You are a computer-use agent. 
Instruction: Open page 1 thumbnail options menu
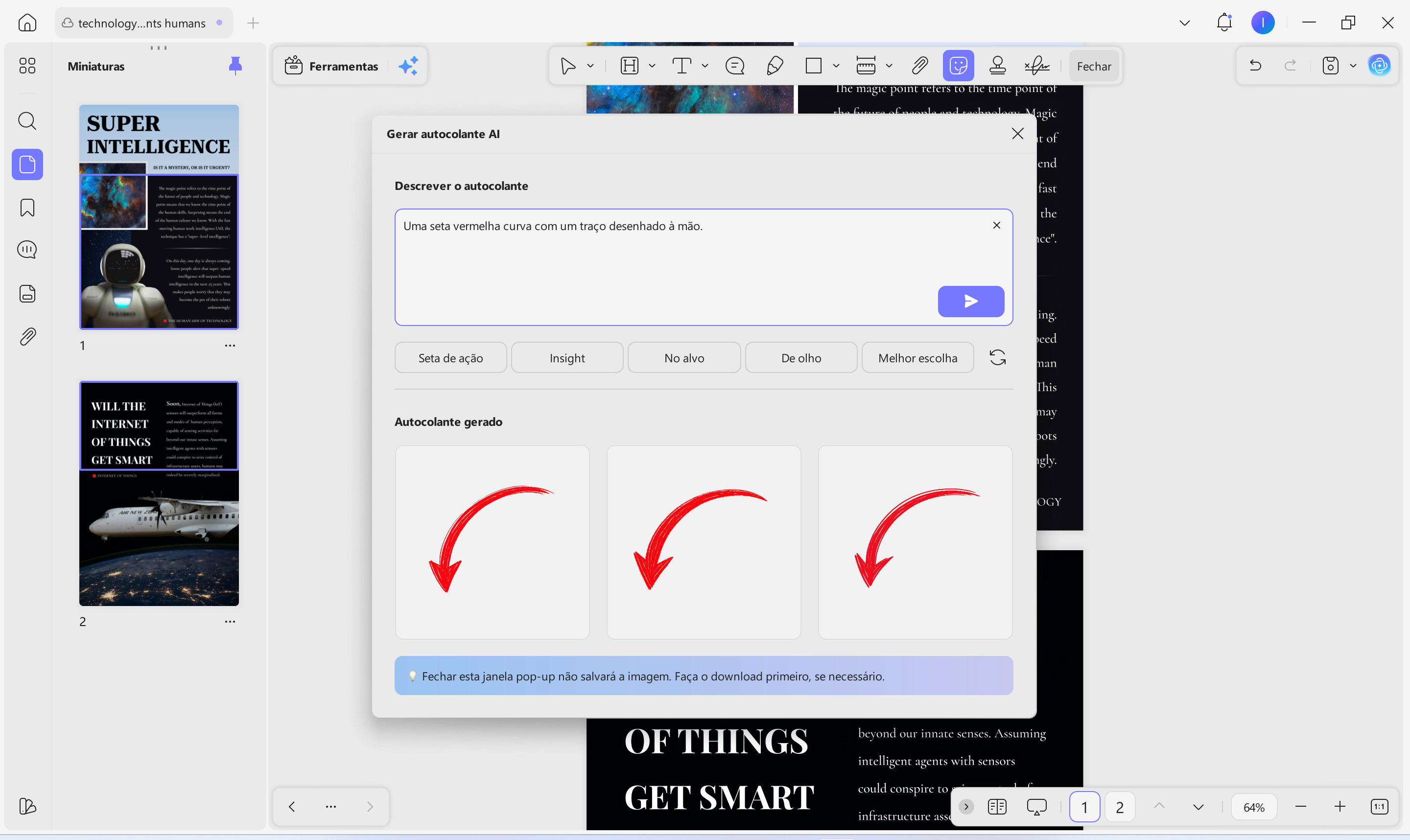tap(230, 345)
